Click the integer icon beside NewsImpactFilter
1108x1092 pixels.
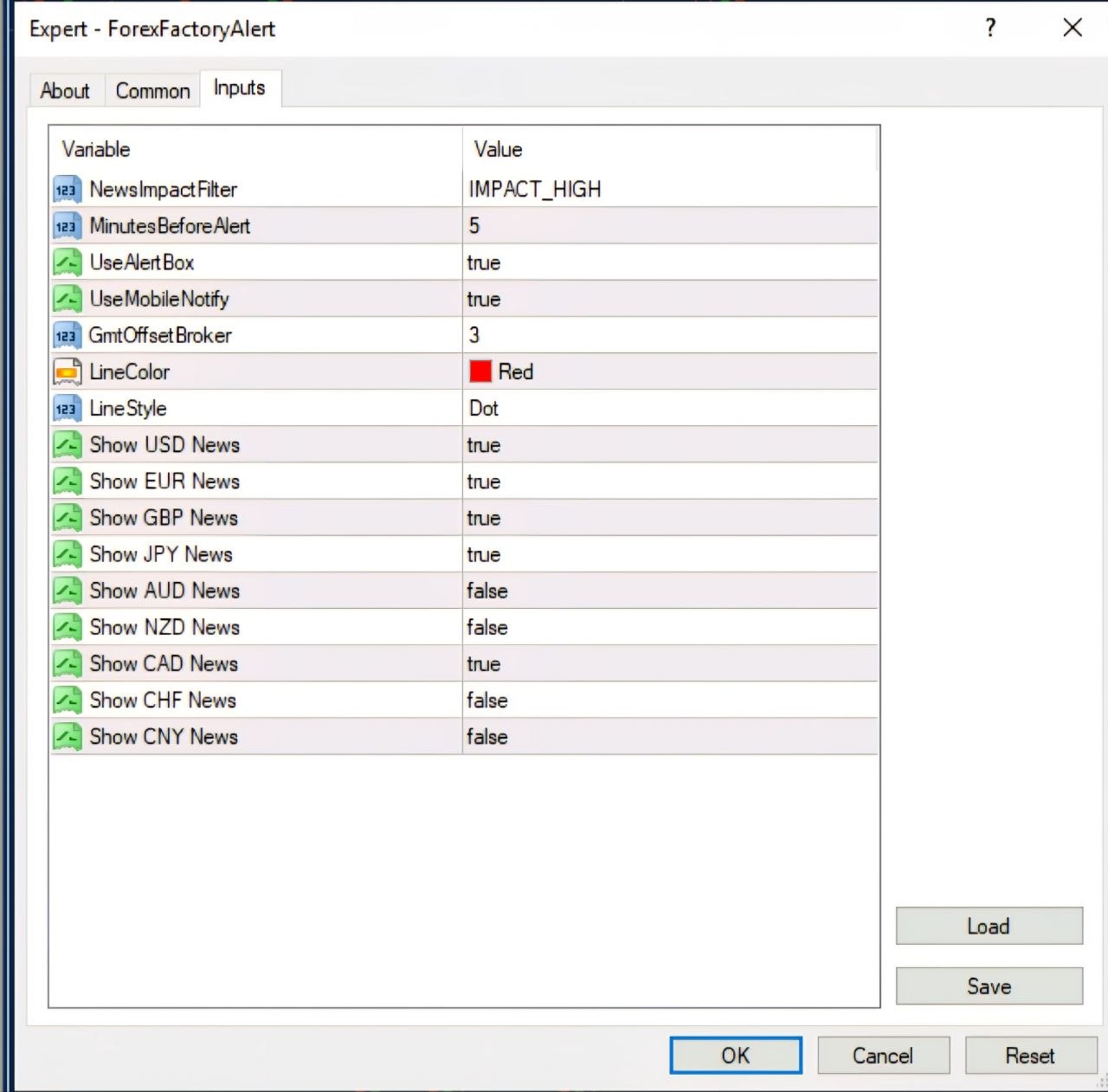(x=68, y=190)
